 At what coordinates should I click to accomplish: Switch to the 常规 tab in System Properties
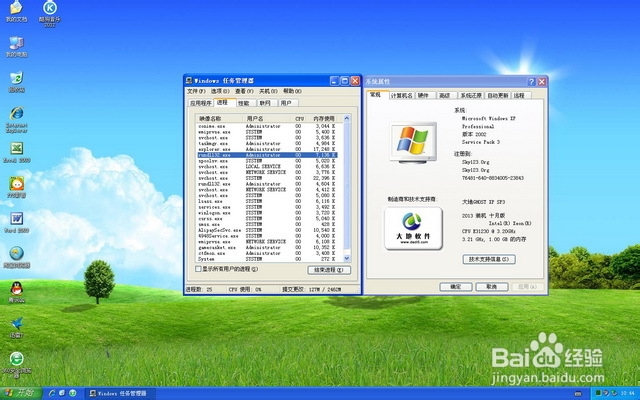click(x=377, y=94)
